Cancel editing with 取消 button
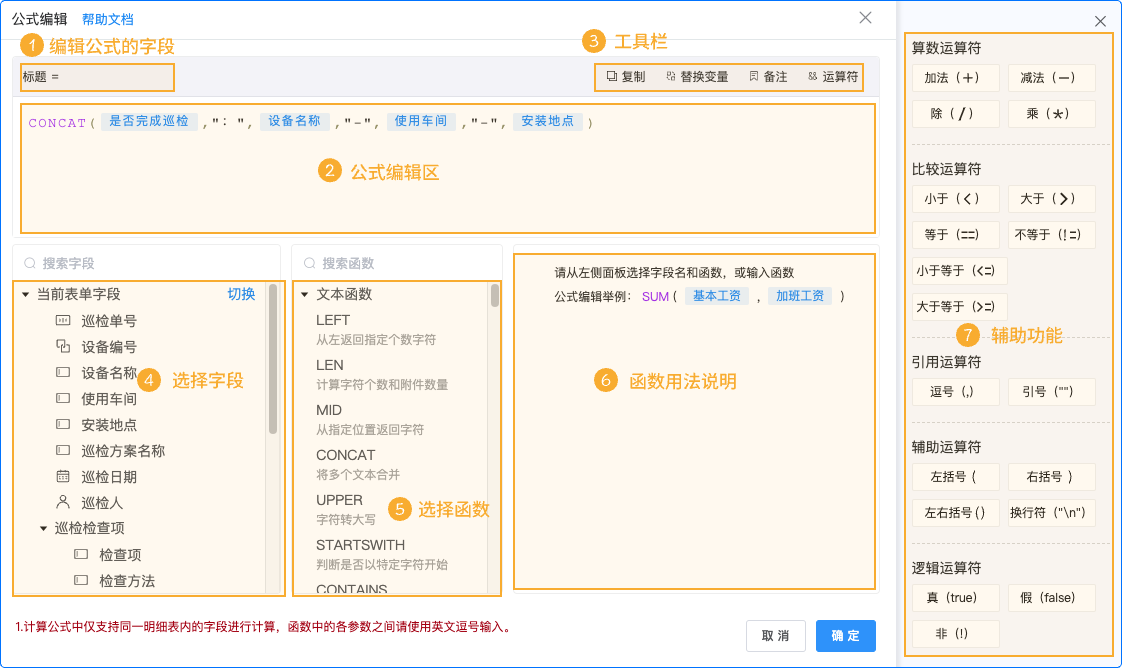 775,635
